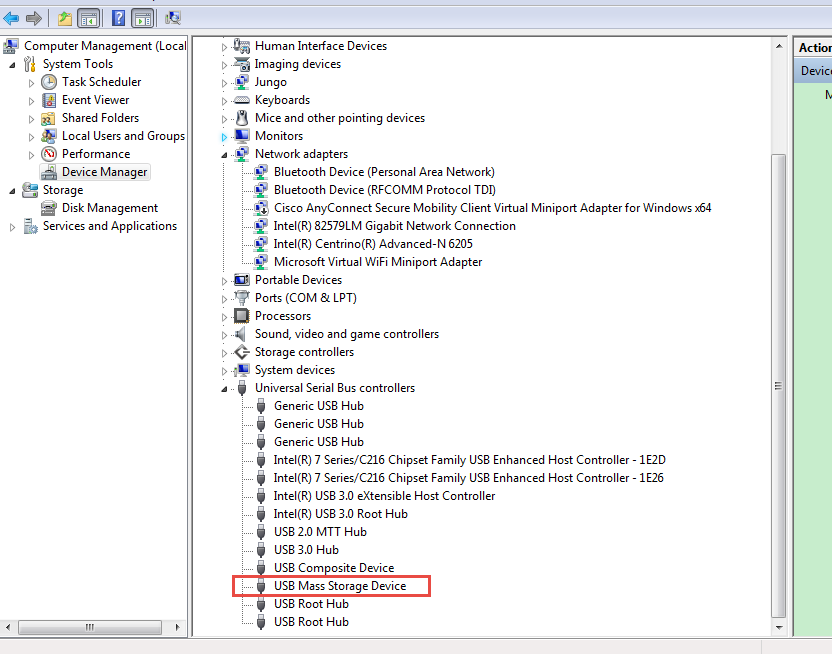The width and height of the screenshot is (832, 654).
Task: Collapse the Universal Serial Bus controllers category
Action: (x=224, y=389)
